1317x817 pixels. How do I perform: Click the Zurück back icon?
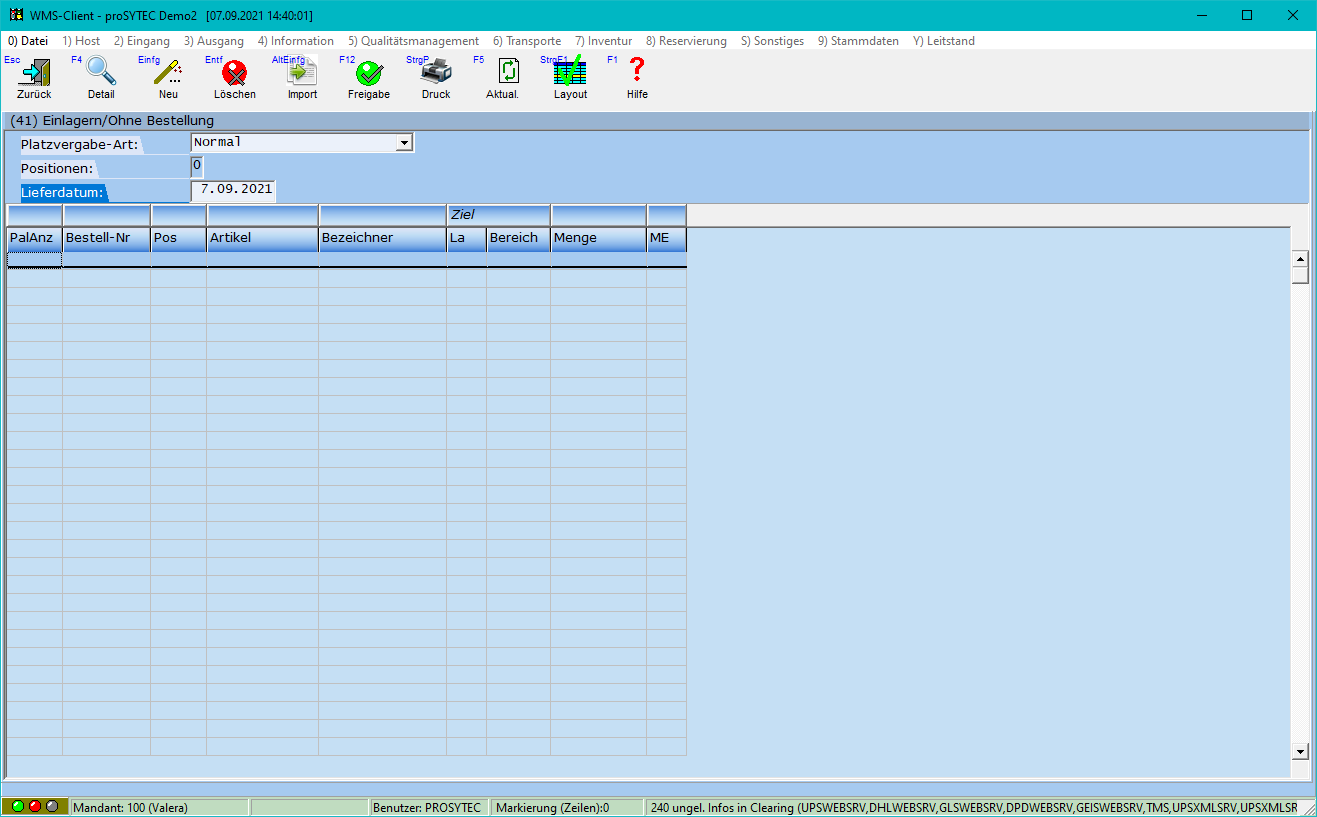click(34, 74)
